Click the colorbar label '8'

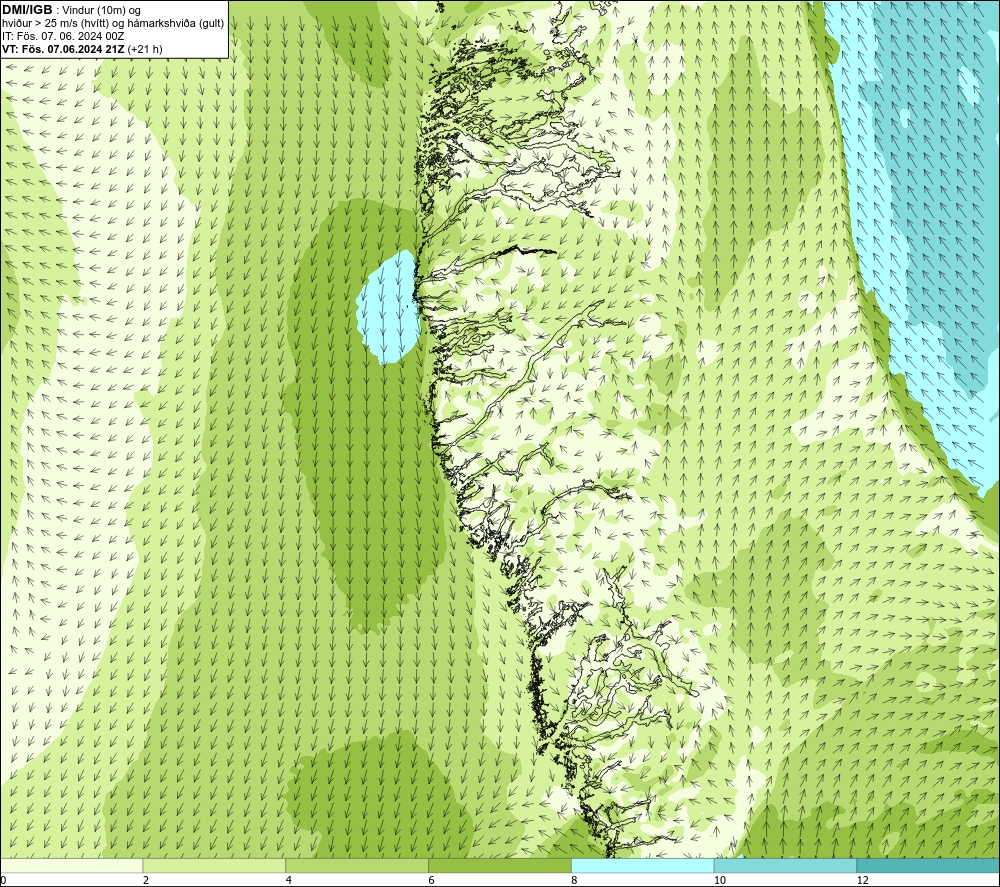(575, 880)
